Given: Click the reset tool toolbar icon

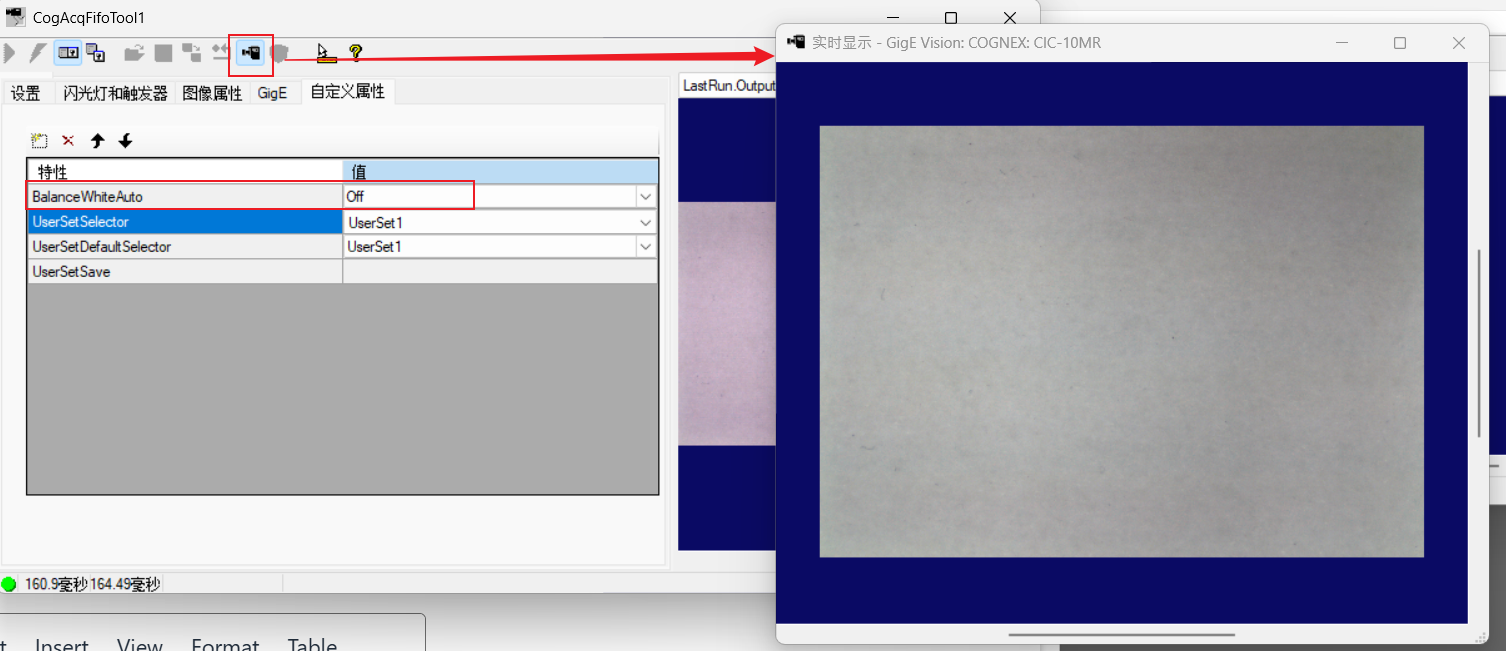Looking at the screenshot, I should tap(220, 53).
